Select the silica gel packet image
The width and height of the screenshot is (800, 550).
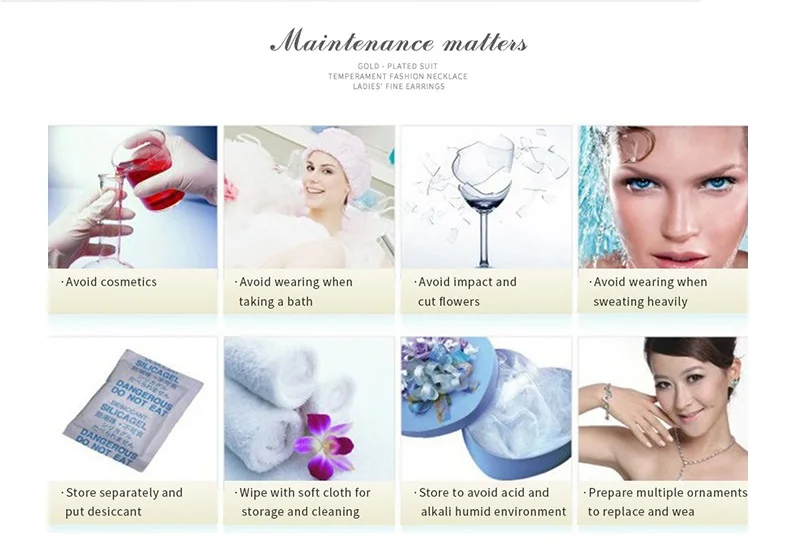[x=133, y=409]
